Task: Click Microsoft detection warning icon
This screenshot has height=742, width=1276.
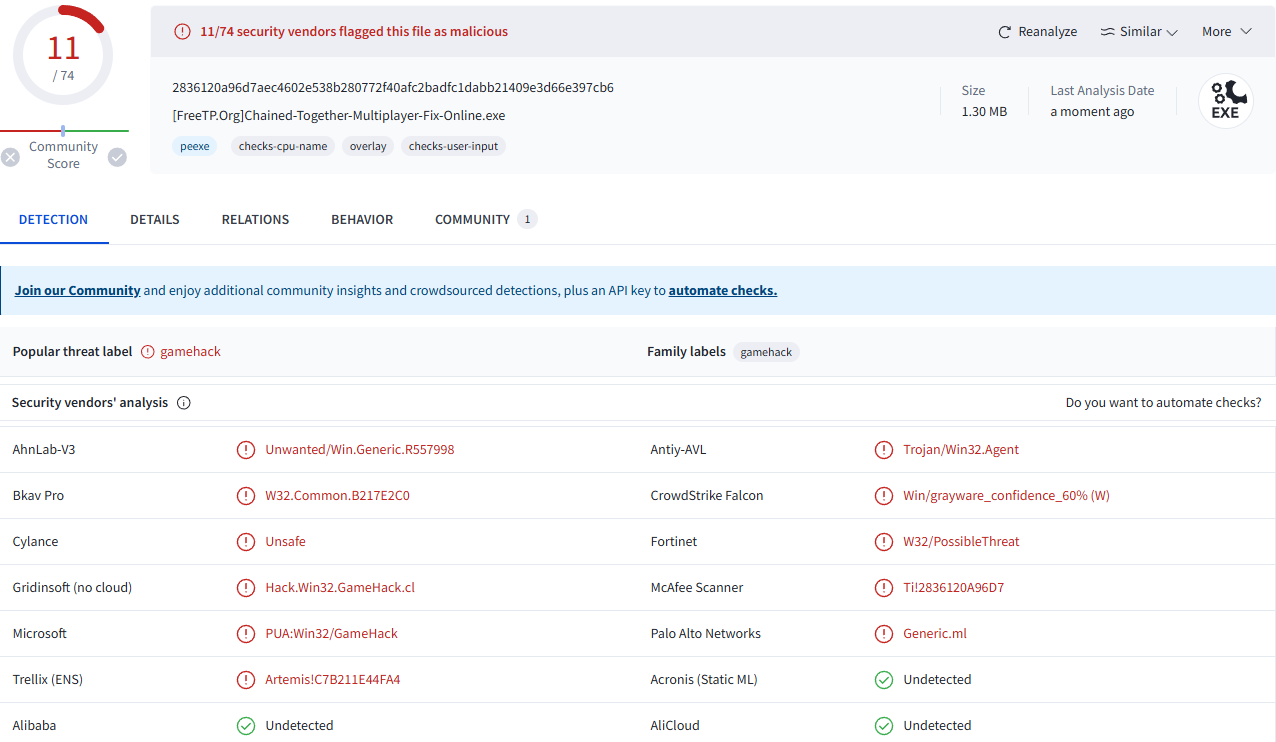Action: (246, 634)
